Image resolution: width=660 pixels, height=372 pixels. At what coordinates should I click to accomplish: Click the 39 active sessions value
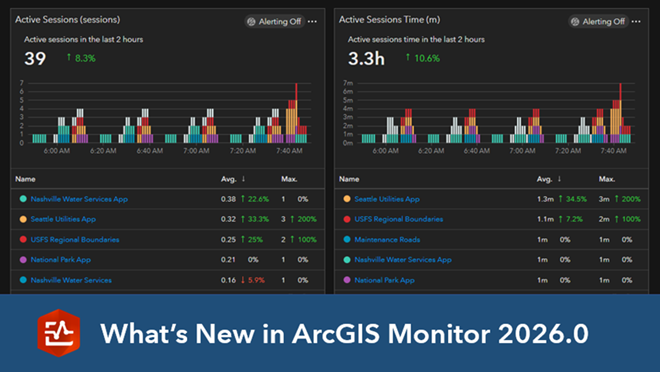(35, 58)
